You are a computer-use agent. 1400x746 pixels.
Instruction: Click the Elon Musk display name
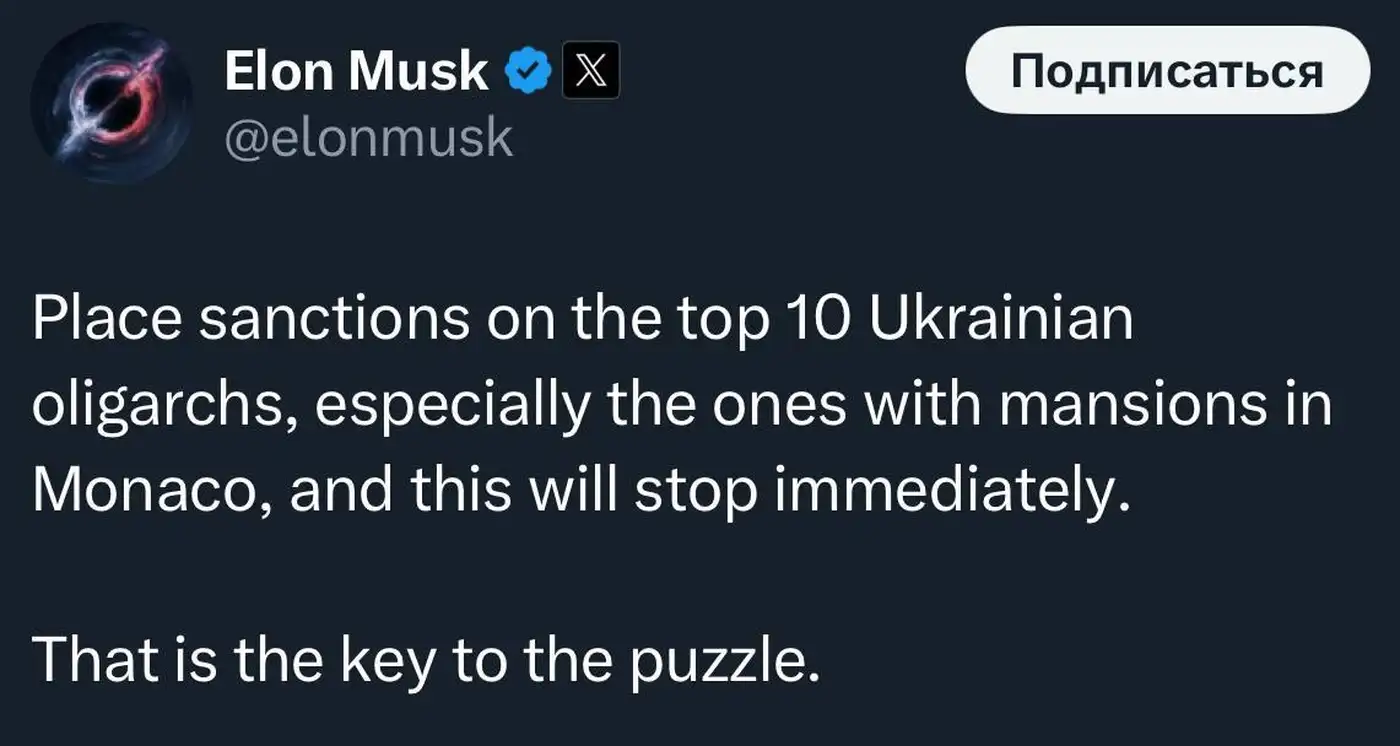pos(355,68)
